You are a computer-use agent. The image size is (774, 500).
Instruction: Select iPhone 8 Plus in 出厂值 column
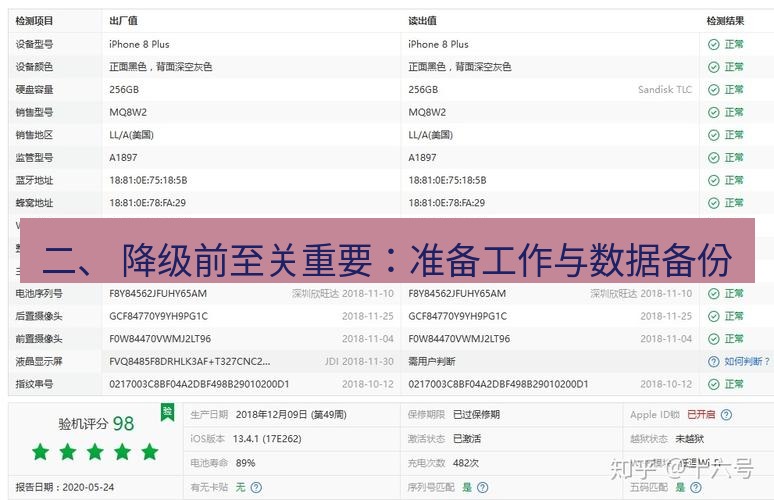139,44
